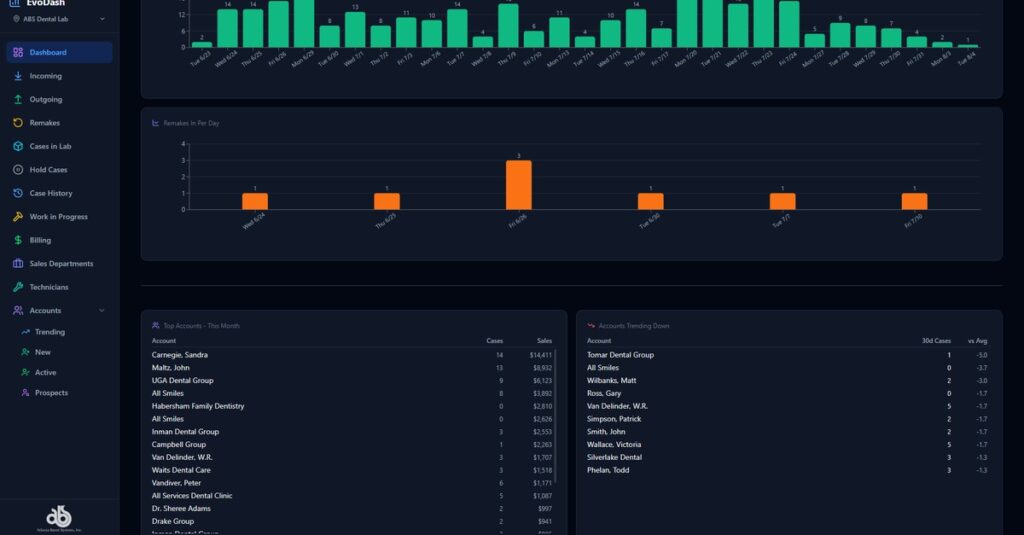1024x535 pixels.
Task: Click the location pin icon beside ABS Dental Lab
Action: pos(16,19)
